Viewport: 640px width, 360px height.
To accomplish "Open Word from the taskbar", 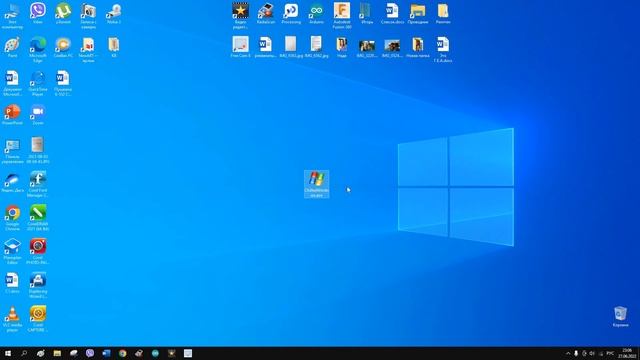I will point(106,353).
